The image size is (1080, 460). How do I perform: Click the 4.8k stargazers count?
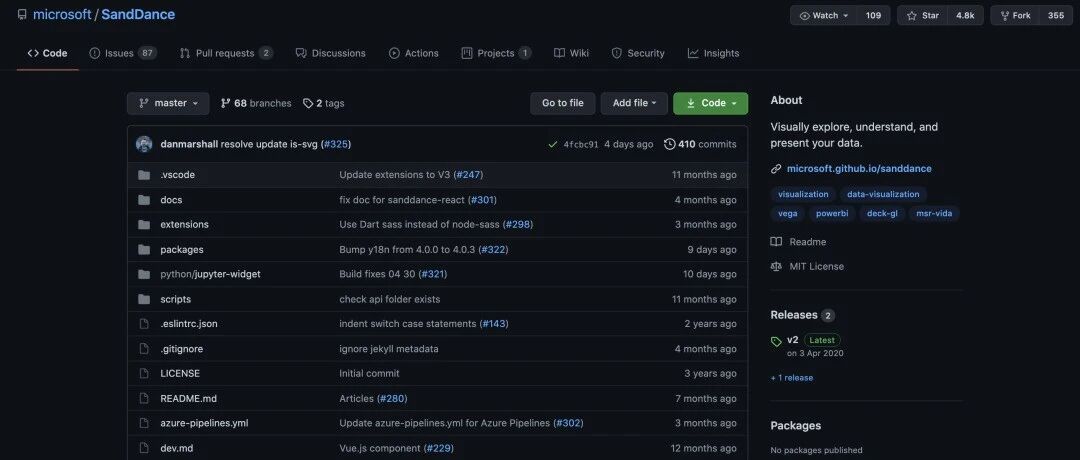(x=965, y=15)
